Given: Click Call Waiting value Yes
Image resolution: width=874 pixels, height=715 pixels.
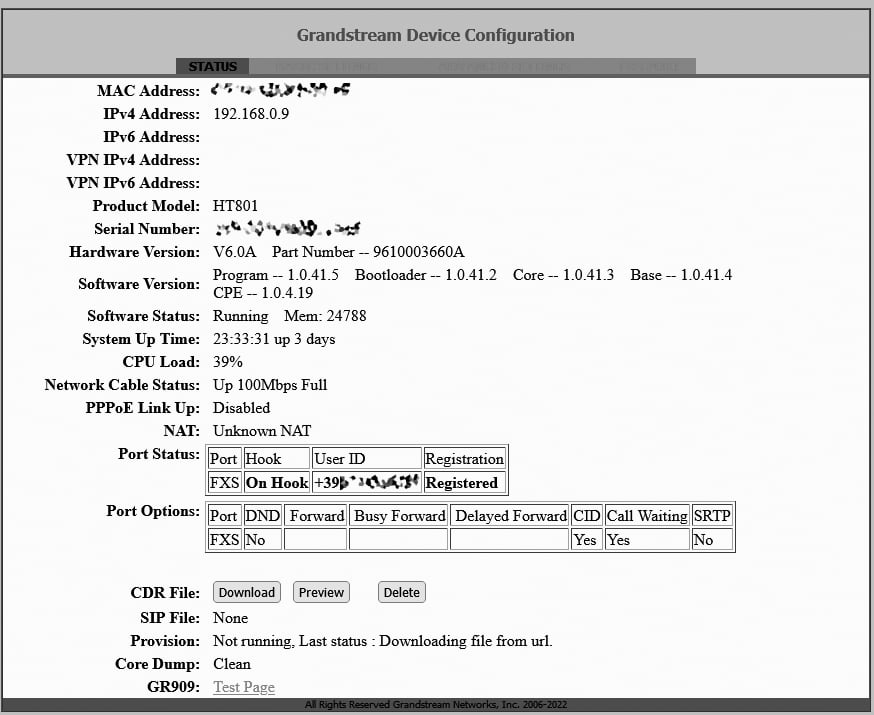Looking at the screenshot, I should click(647, 539).
